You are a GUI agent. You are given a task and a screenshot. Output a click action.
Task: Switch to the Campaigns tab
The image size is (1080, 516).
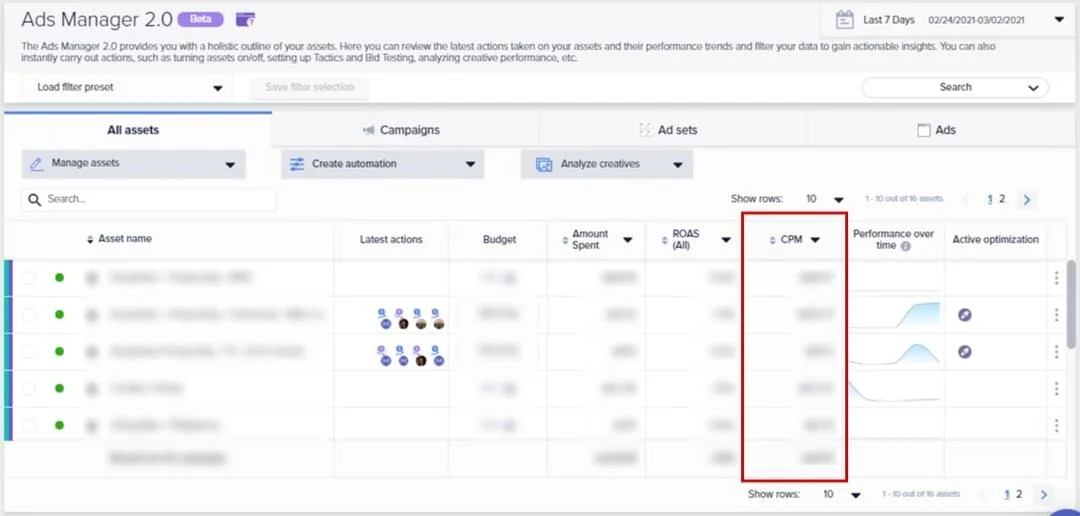pyautogui.click(x=405, y=130)
